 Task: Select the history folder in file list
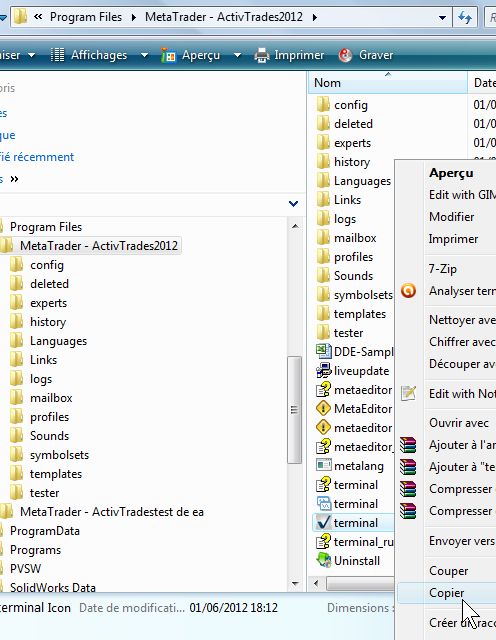tap(352, 162)
